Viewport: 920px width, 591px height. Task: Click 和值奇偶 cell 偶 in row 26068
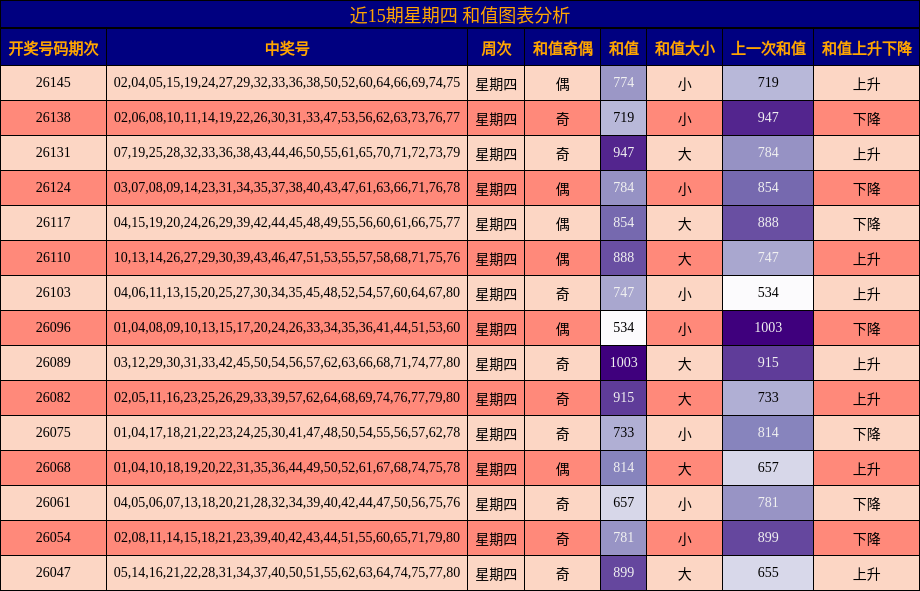(562, 469)
